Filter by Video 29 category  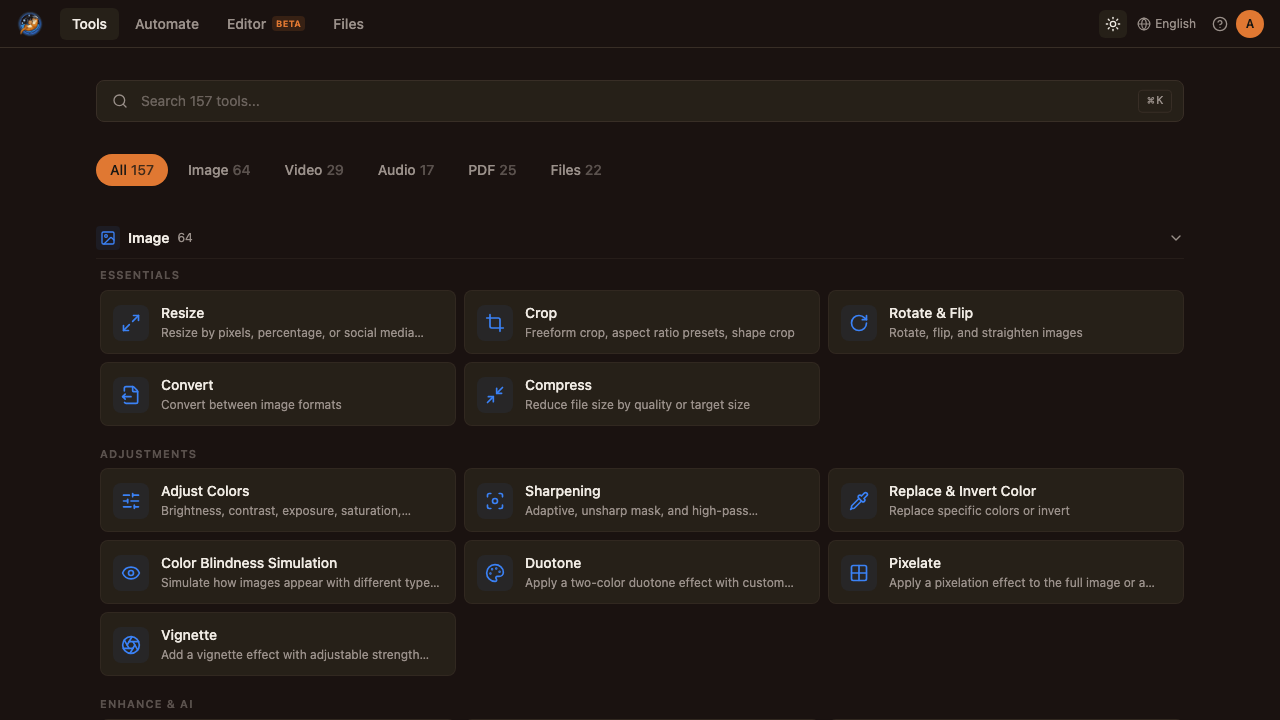[x=314, y=170]
